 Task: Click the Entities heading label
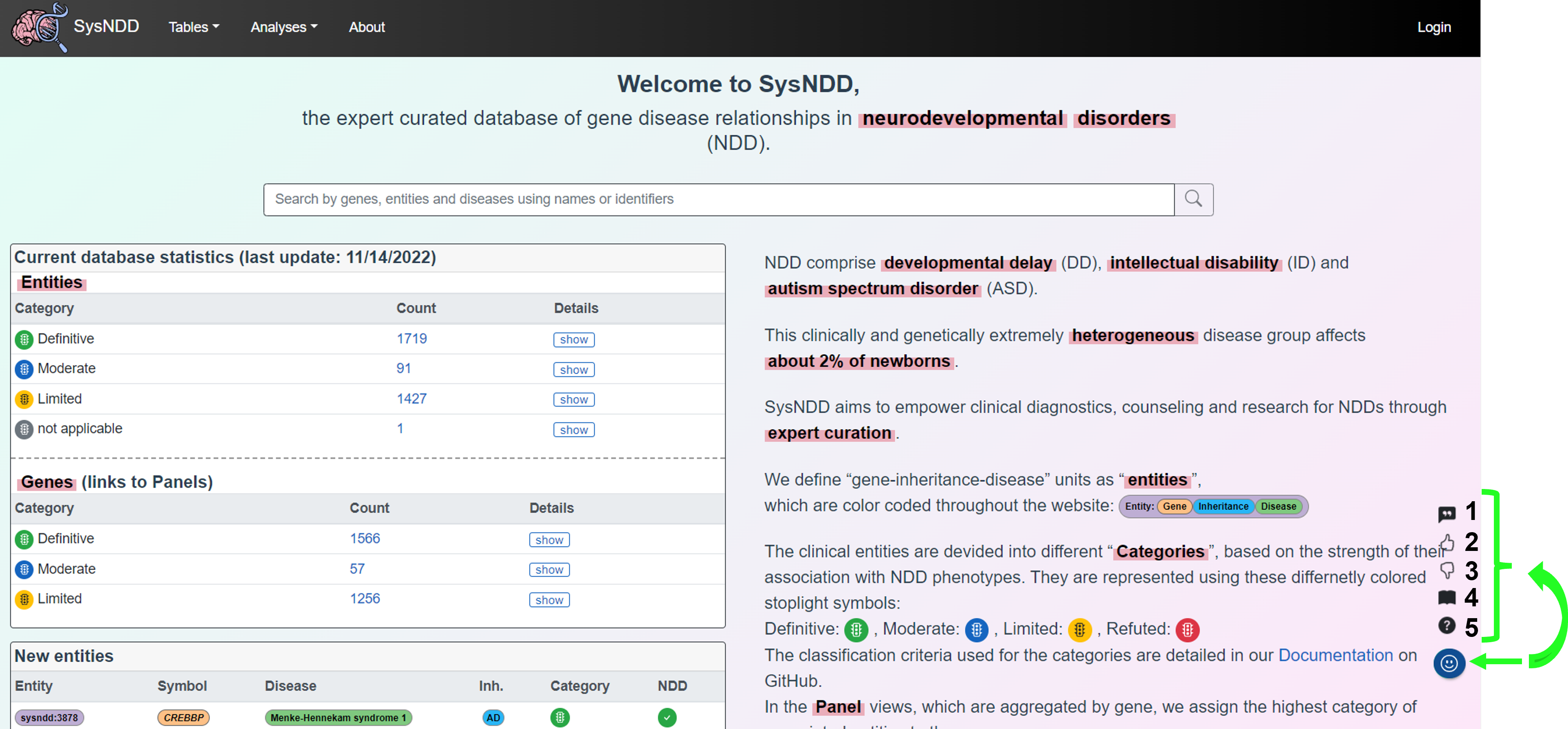[52, 282]
